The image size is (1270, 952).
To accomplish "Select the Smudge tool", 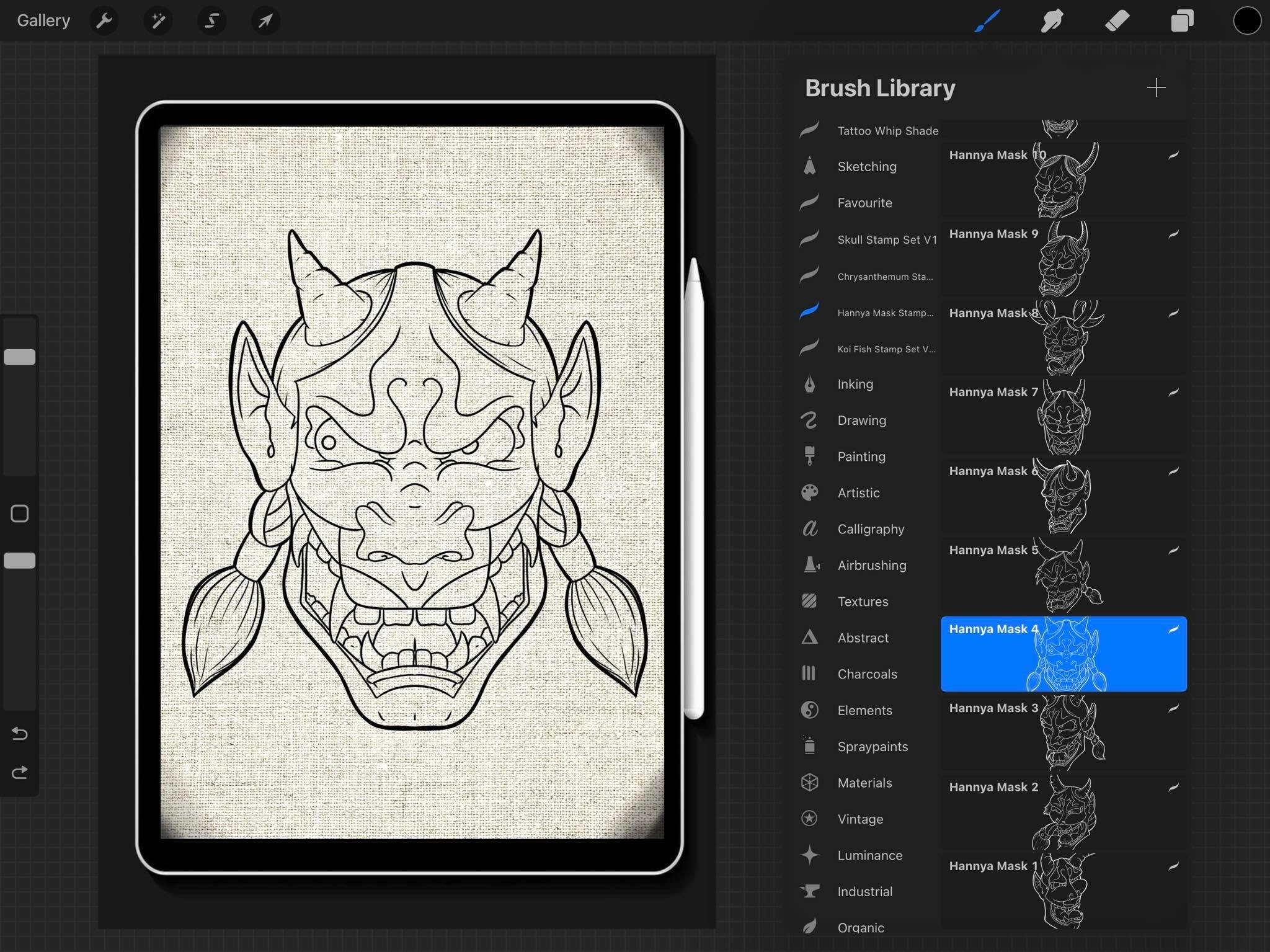I will (1052, 20).
